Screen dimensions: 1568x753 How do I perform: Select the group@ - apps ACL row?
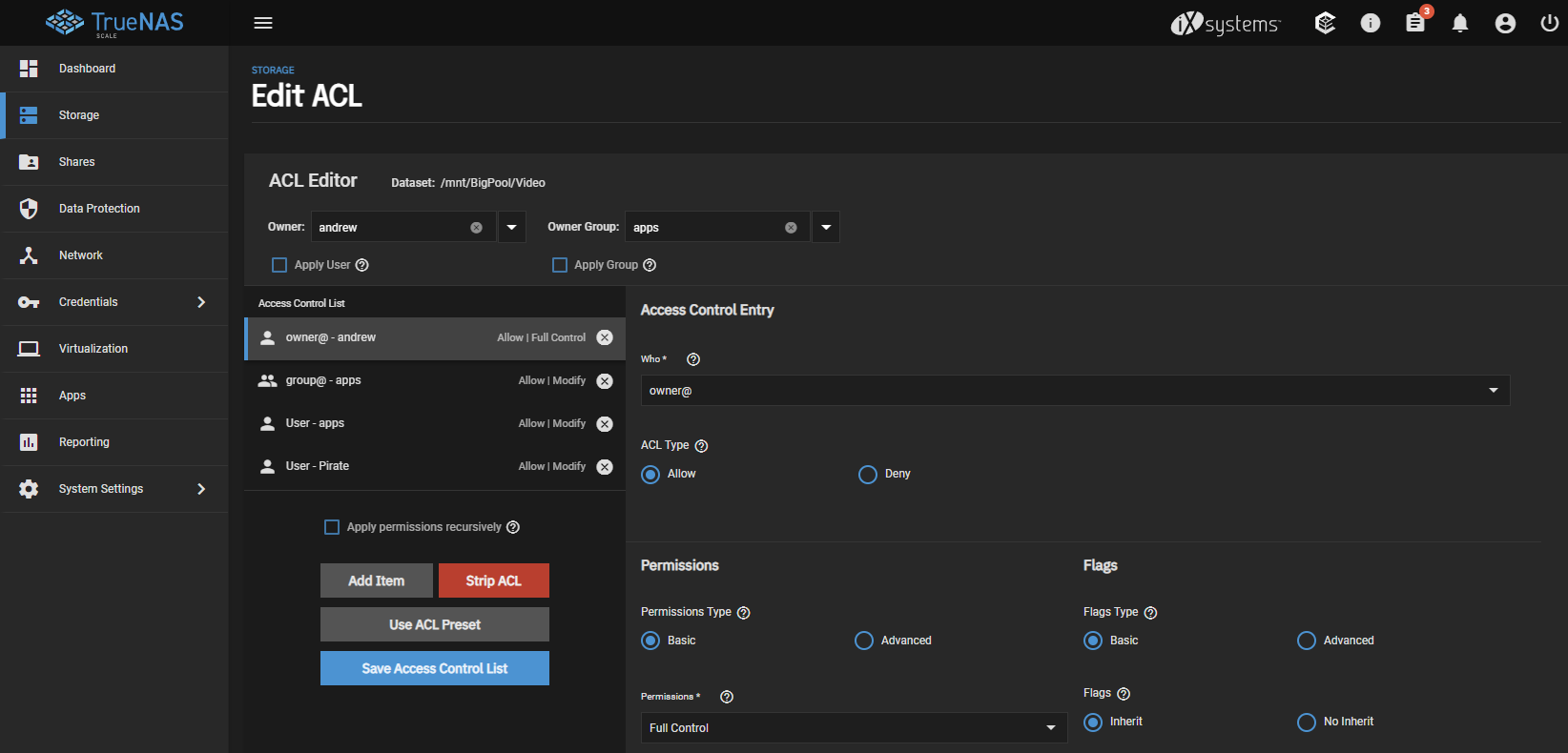(x=435, y=381)
